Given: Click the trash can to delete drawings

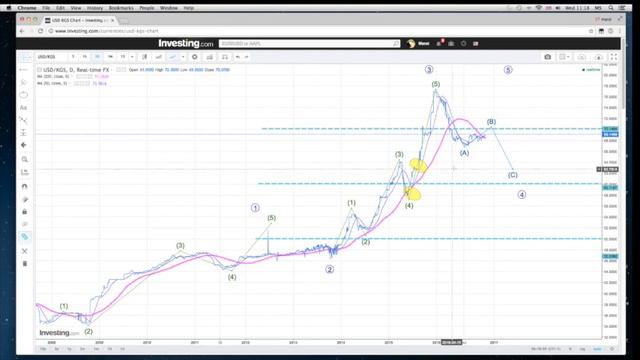Looking at the screenshot, I should pos(24,264).
